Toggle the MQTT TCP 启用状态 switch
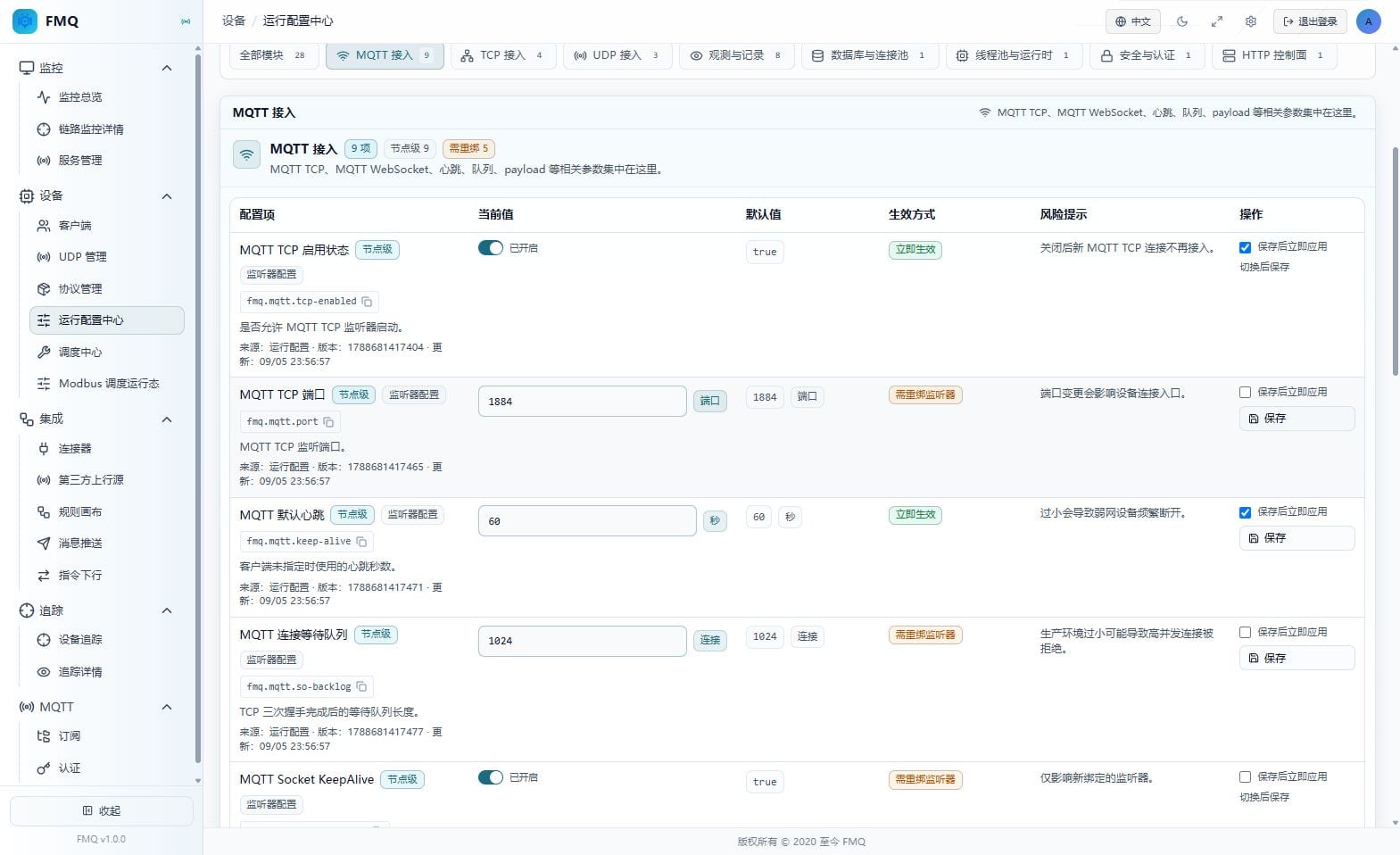1400x855 pixels. click(x=491, y=248)
